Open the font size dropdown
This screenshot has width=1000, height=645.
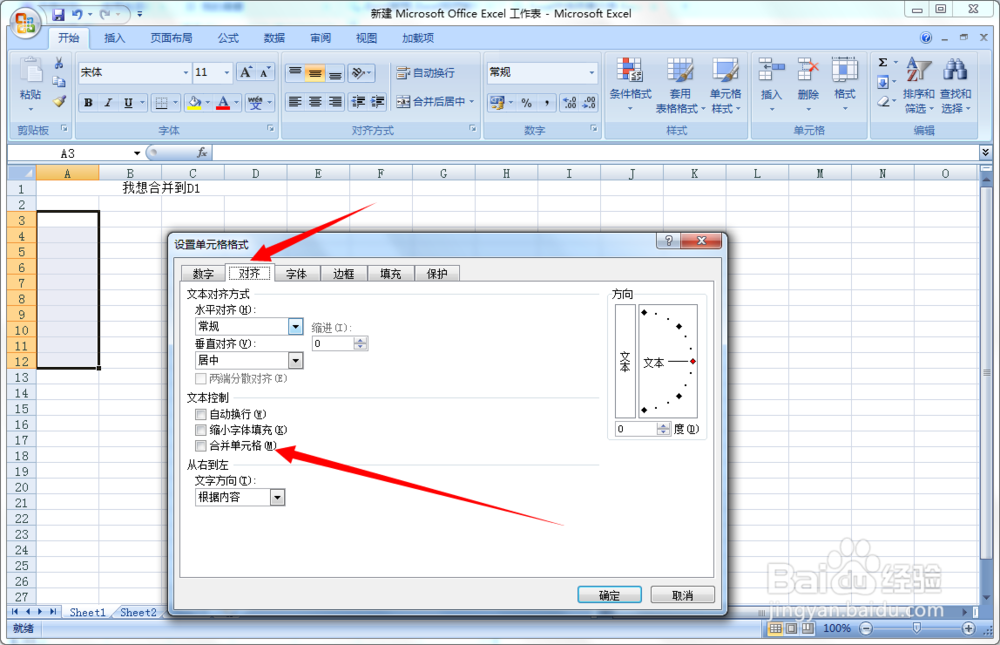coord(226,73)
